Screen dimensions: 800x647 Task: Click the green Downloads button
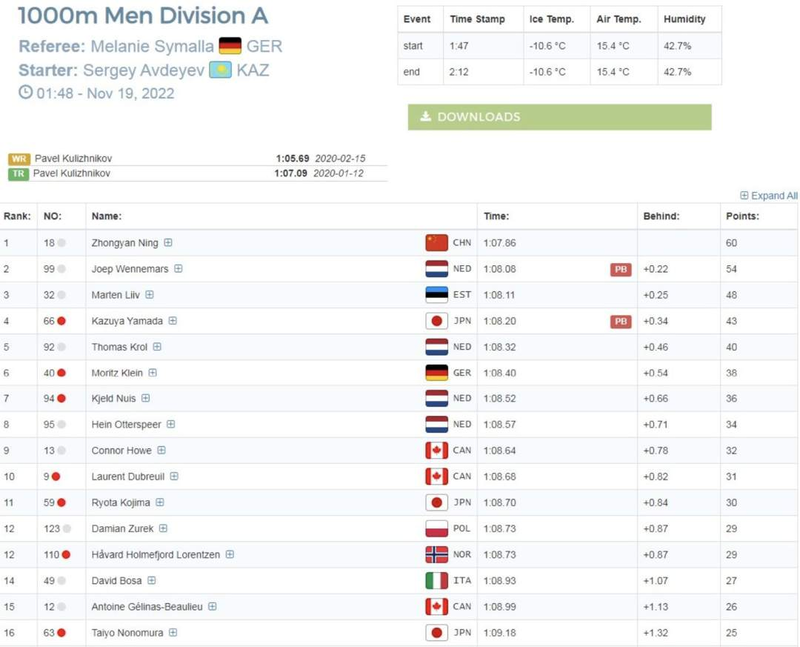[559, 117]
